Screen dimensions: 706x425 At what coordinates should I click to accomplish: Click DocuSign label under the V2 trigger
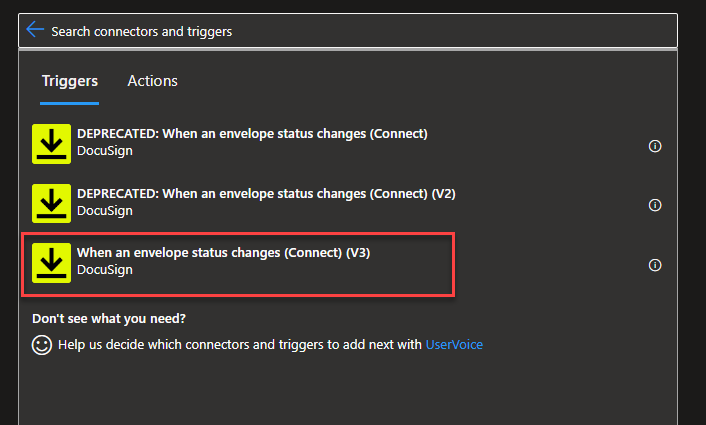click(105, 211)
